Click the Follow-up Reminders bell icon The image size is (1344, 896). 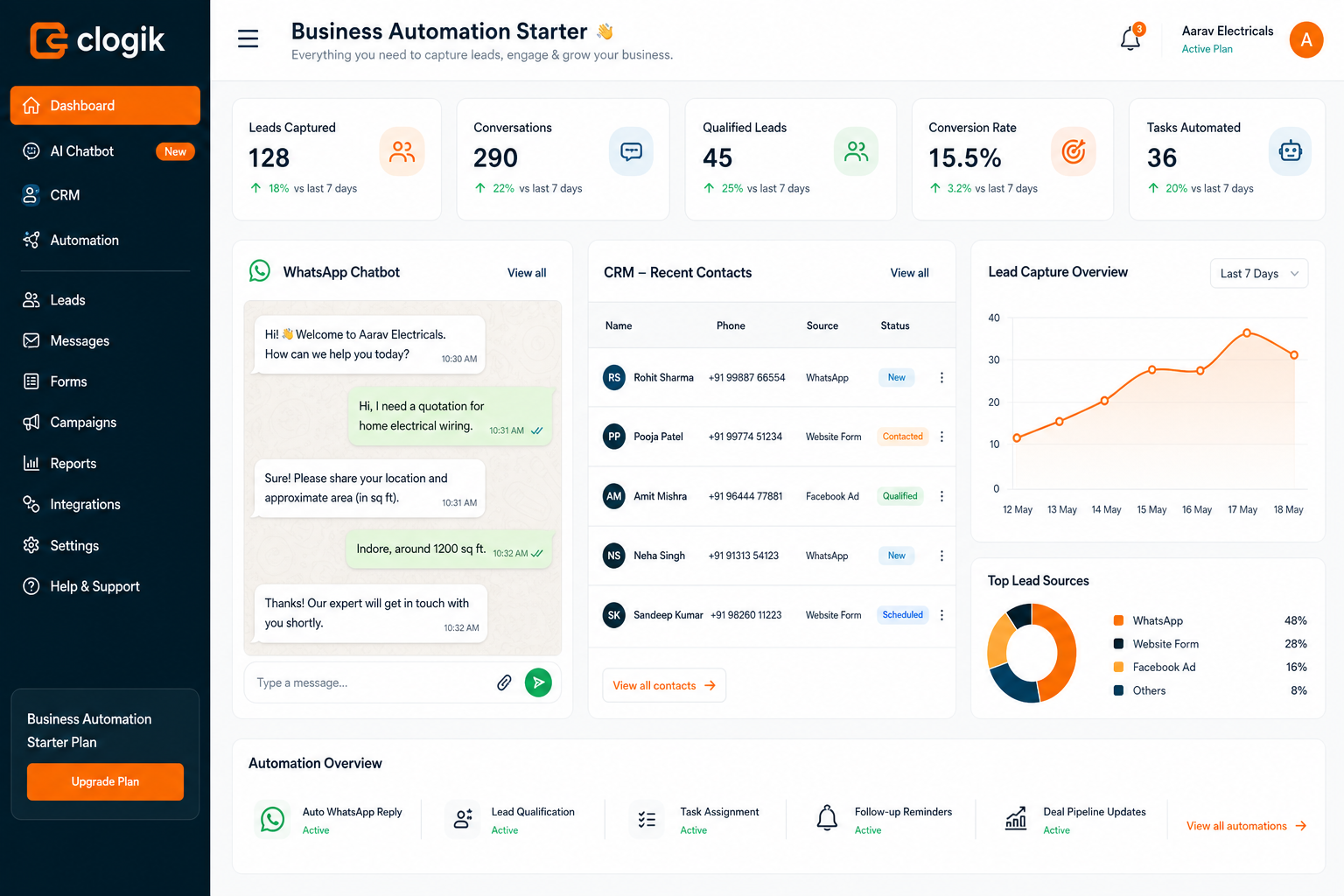[827, 818]
